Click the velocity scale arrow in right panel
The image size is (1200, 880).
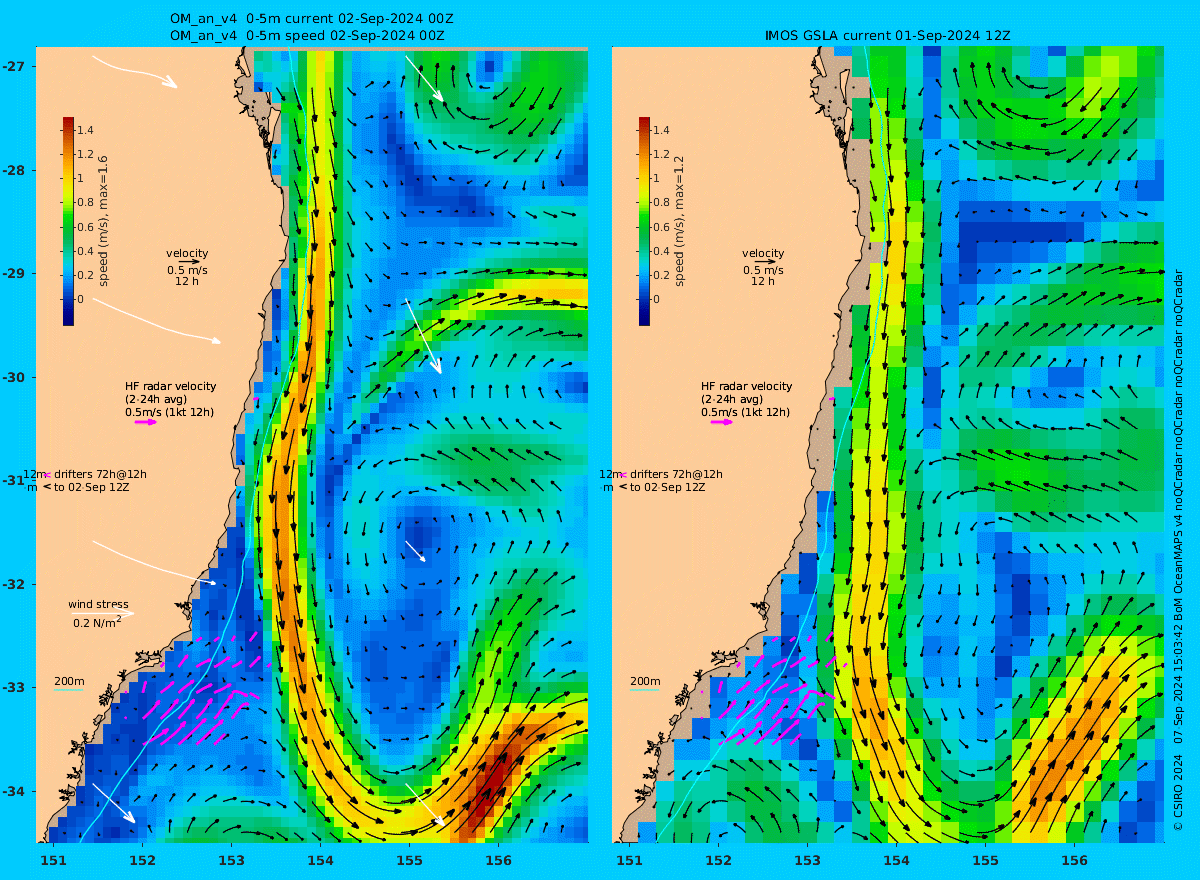point(765,262)
